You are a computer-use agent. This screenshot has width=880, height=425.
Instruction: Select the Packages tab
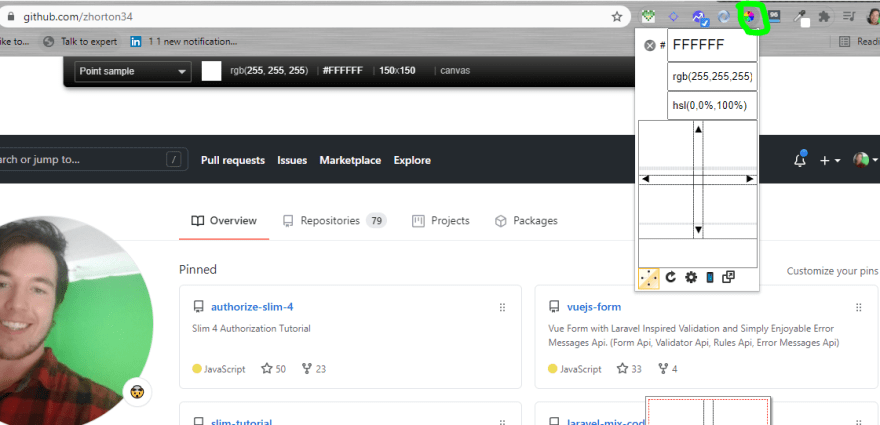pos(526,221)
